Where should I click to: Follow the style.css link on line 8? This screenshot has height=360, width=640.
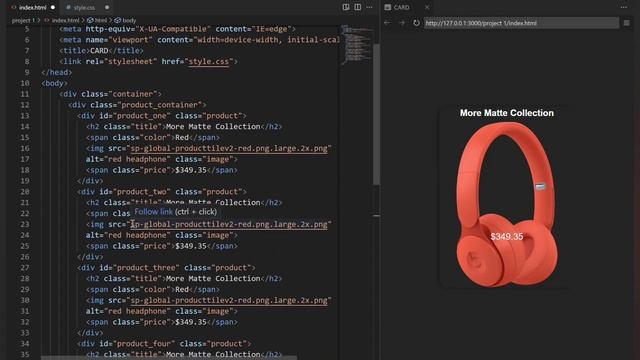(209, 62)
